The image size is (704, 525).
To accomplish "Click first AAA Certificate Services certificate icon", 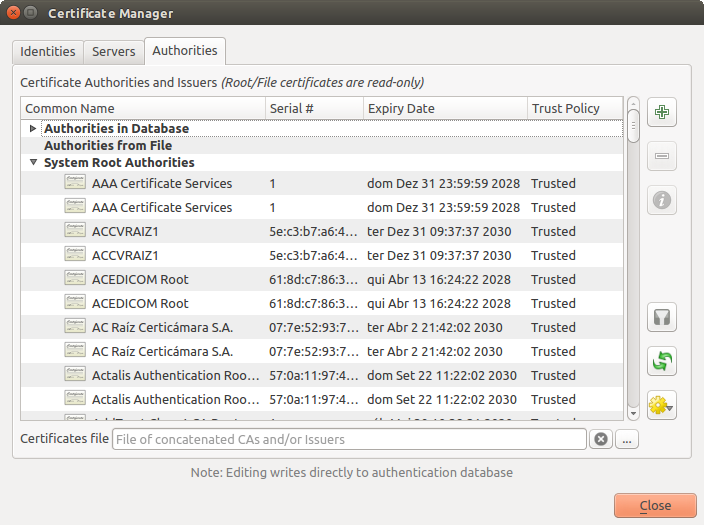I will [x=75, y=183].
